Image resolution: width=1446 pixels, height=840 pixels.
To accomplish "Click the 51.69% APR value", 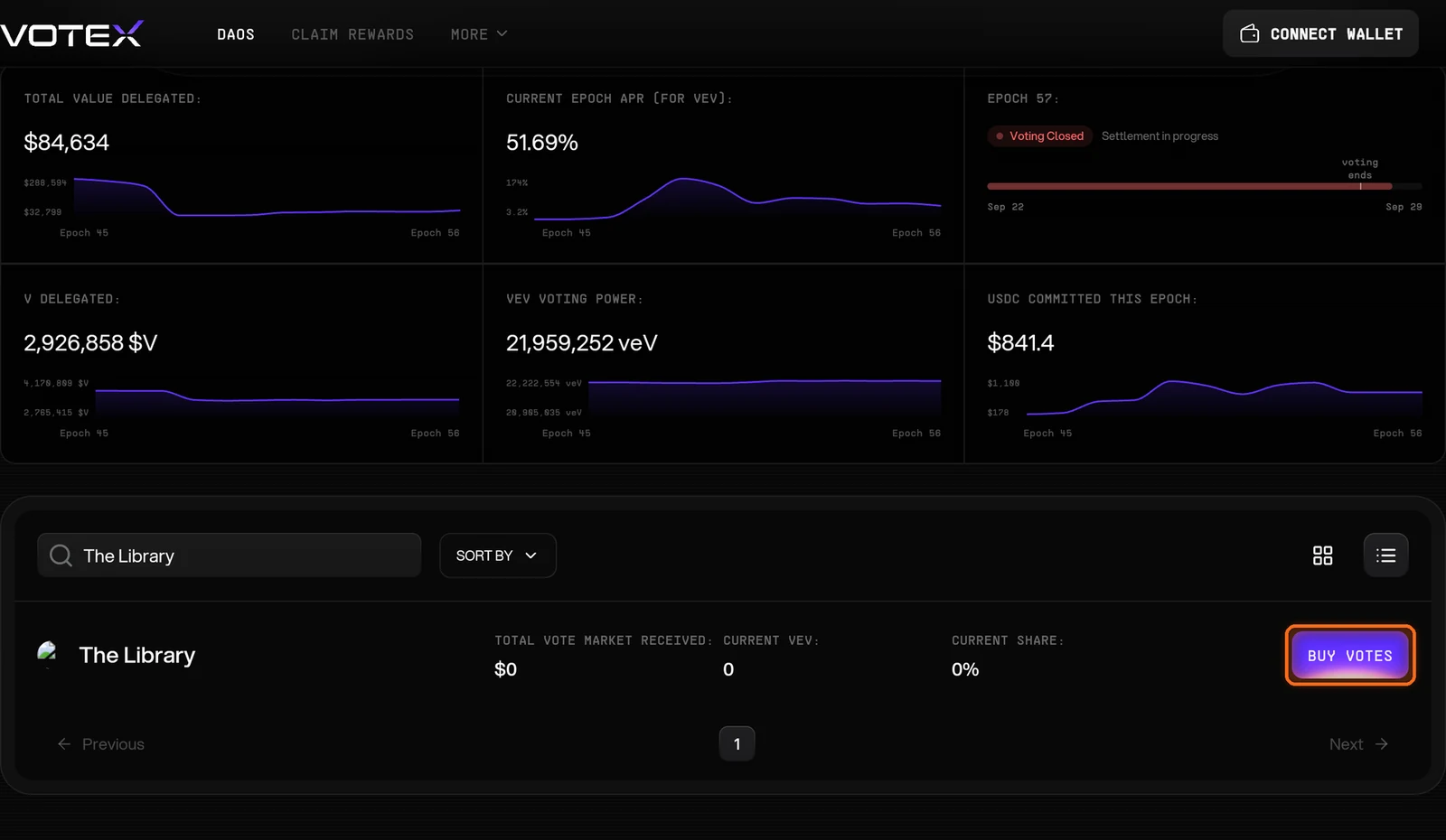I will coord(542,143).
